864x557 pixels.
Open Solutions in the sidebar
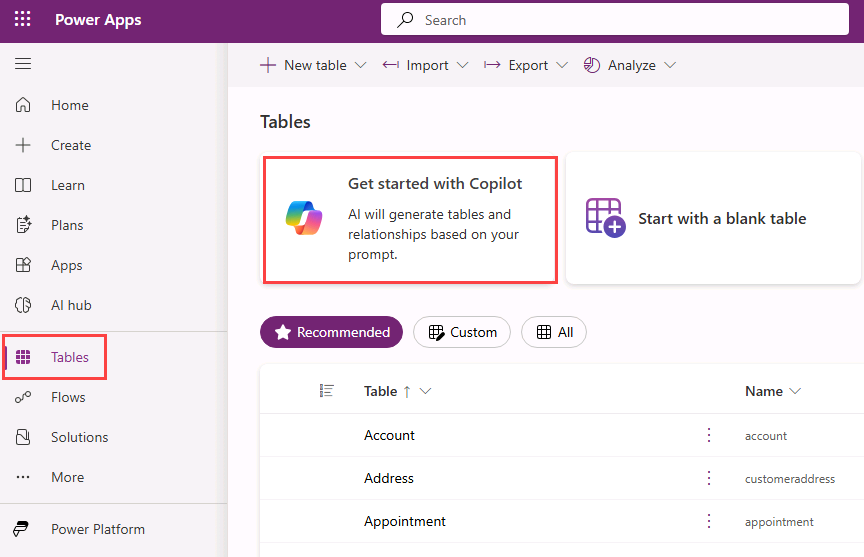80,437
